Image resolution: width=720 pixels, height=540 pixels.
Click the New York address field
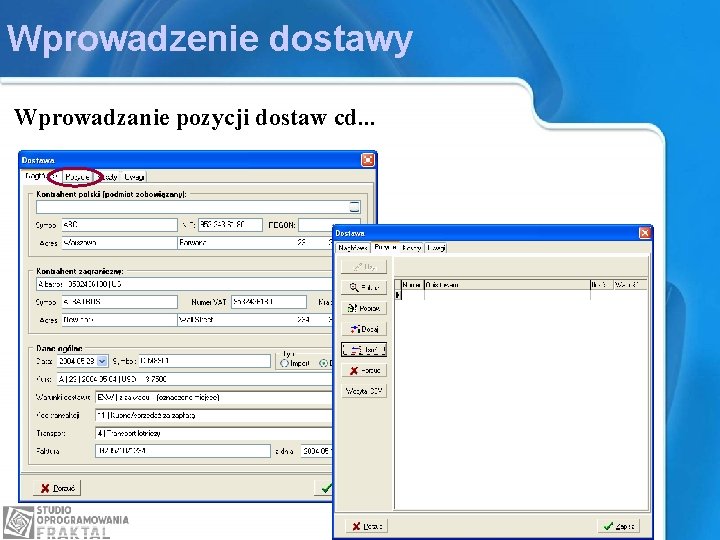point(119,320)
